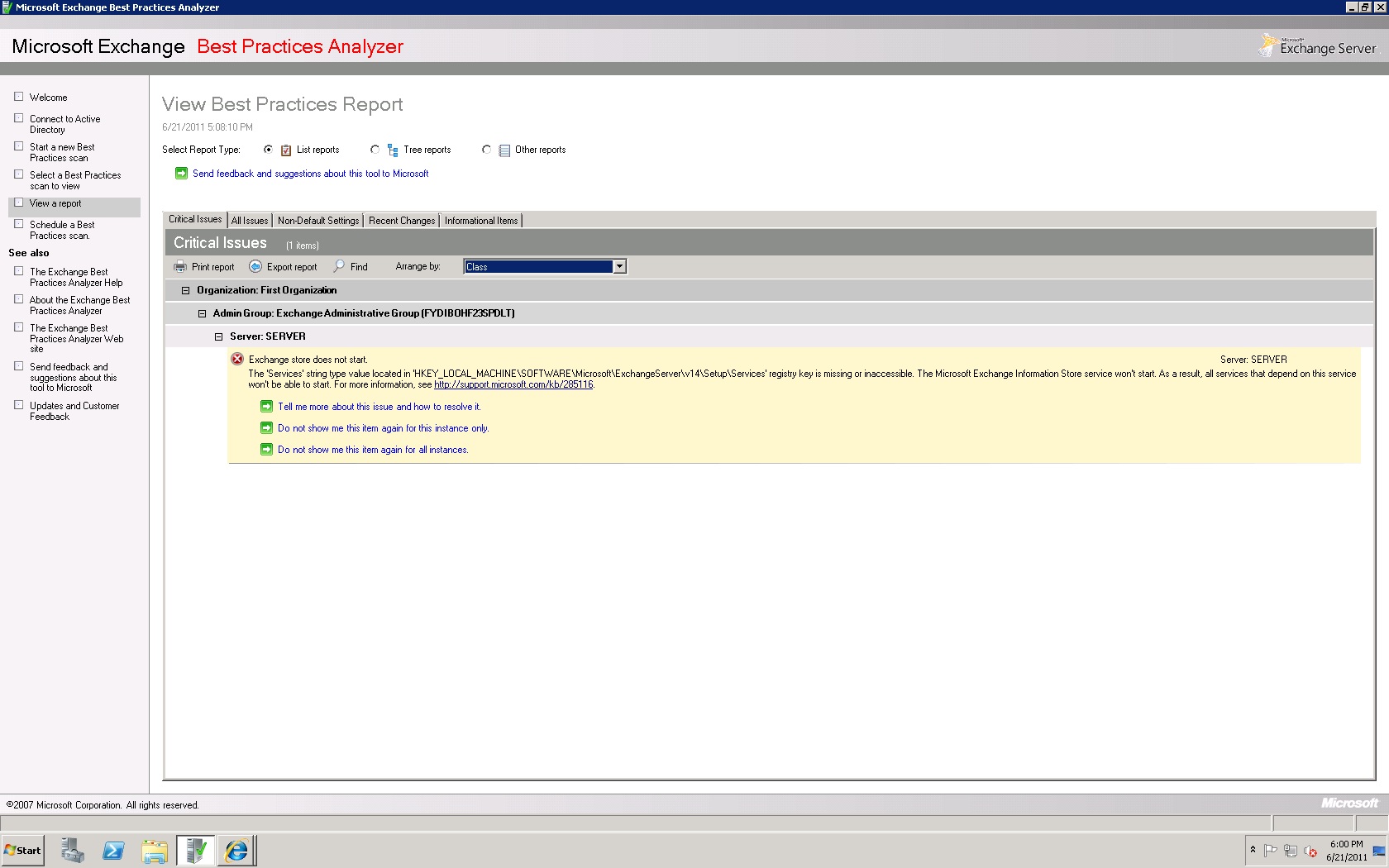Screen dimensions: 1389x868
Task: Open Welcome in sidebar
Action: point(49,98)
